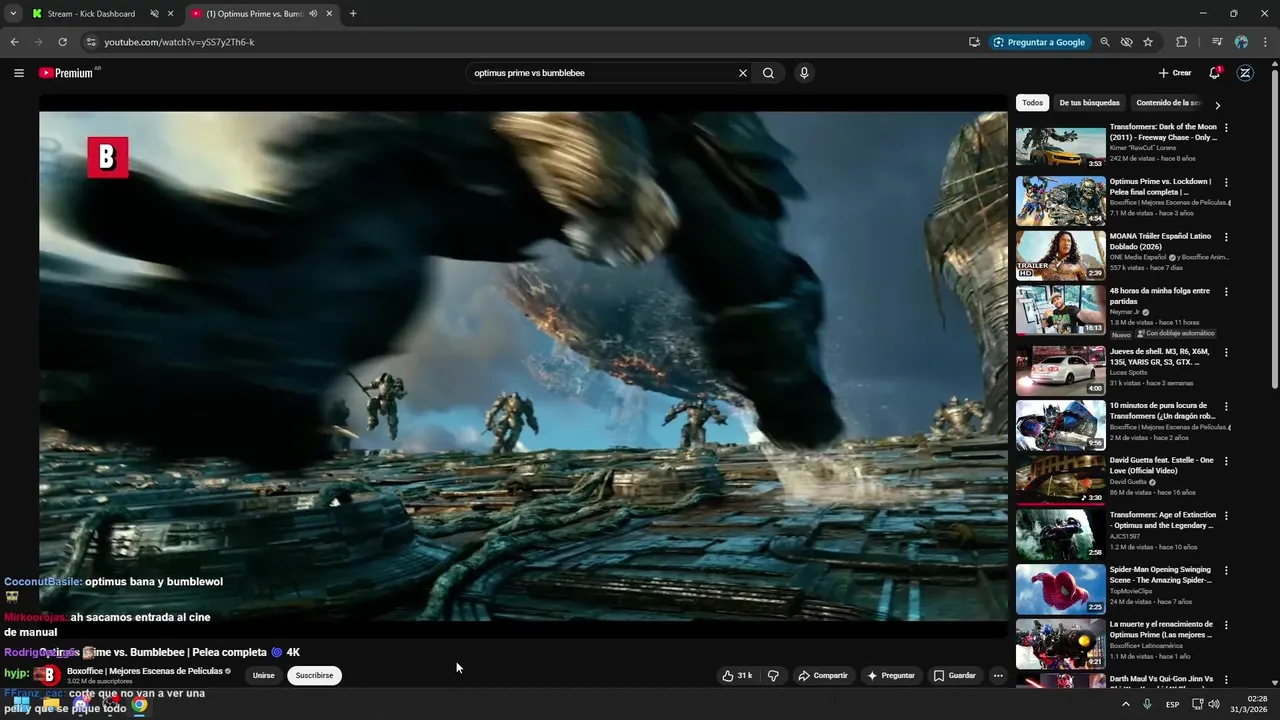
Task: Open more actions (three dots) below video
Action: 998,676
